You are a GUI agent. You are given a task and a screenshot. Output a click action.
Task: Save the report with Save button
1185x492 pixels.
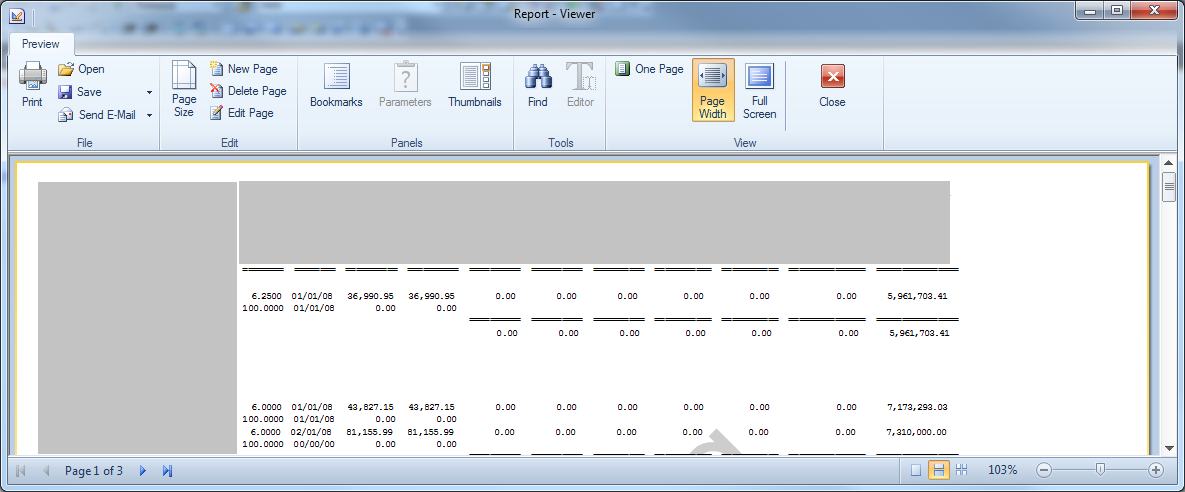(80, 92)
